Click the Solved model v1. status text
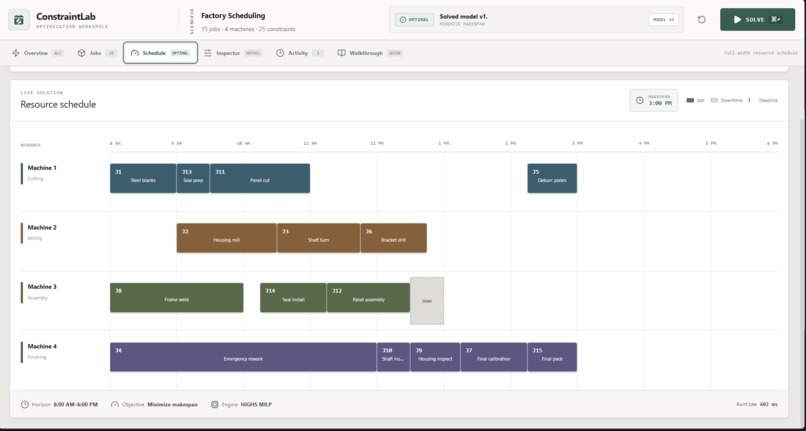The height and width of the screenshot is (431, 806). coord(464,16)
